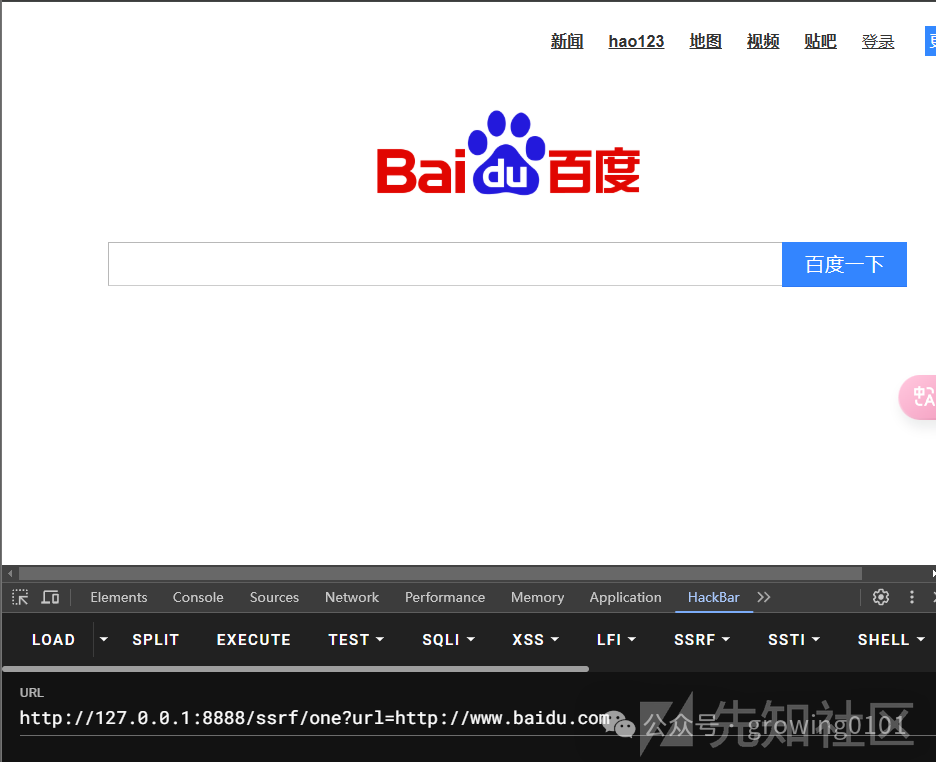936x762 pixels.
Task: Click the pink translate floating icon
Action: [x=919, y=397]
